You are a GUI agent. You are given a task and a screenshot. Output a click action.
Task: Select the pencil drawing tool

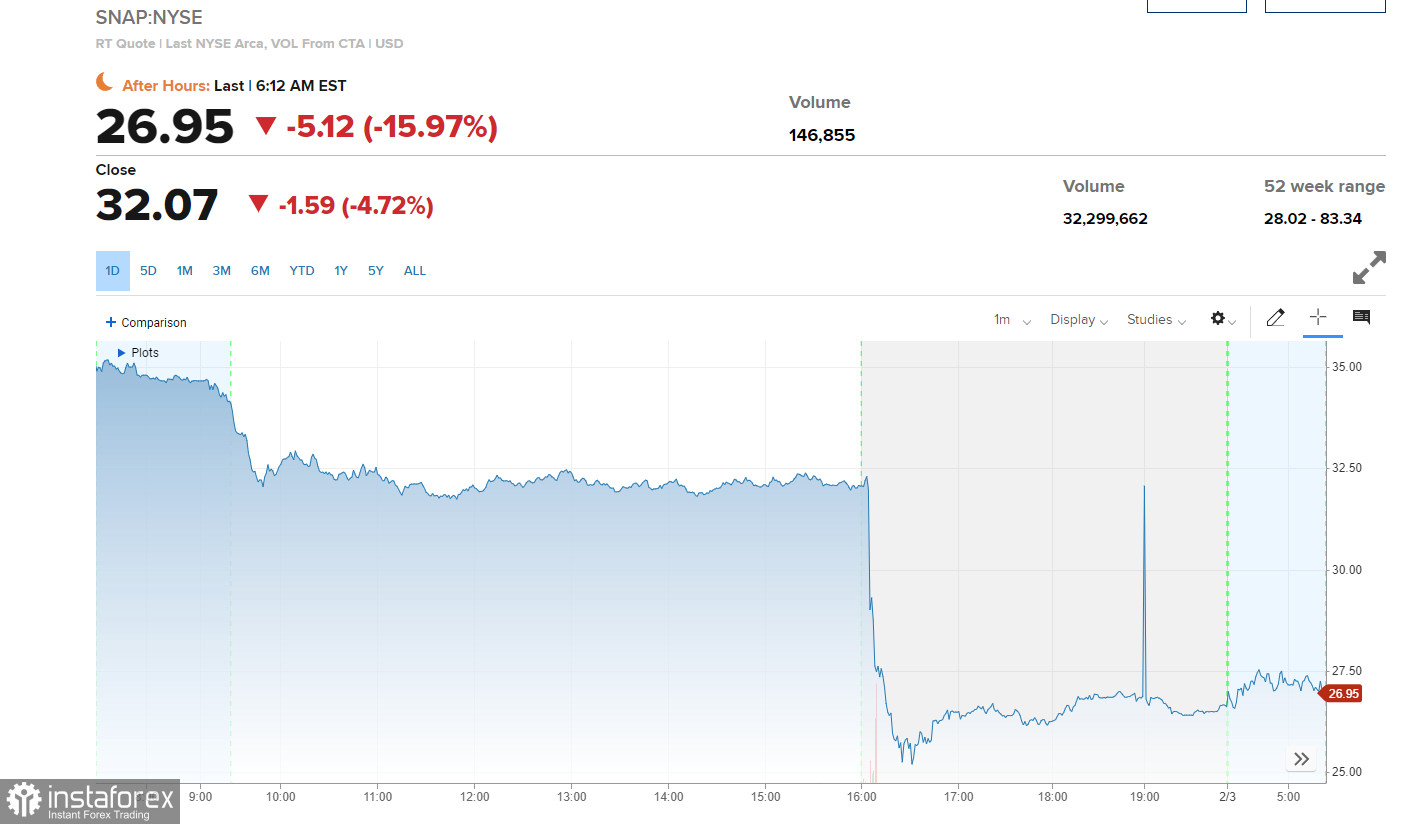(1275, 318)
